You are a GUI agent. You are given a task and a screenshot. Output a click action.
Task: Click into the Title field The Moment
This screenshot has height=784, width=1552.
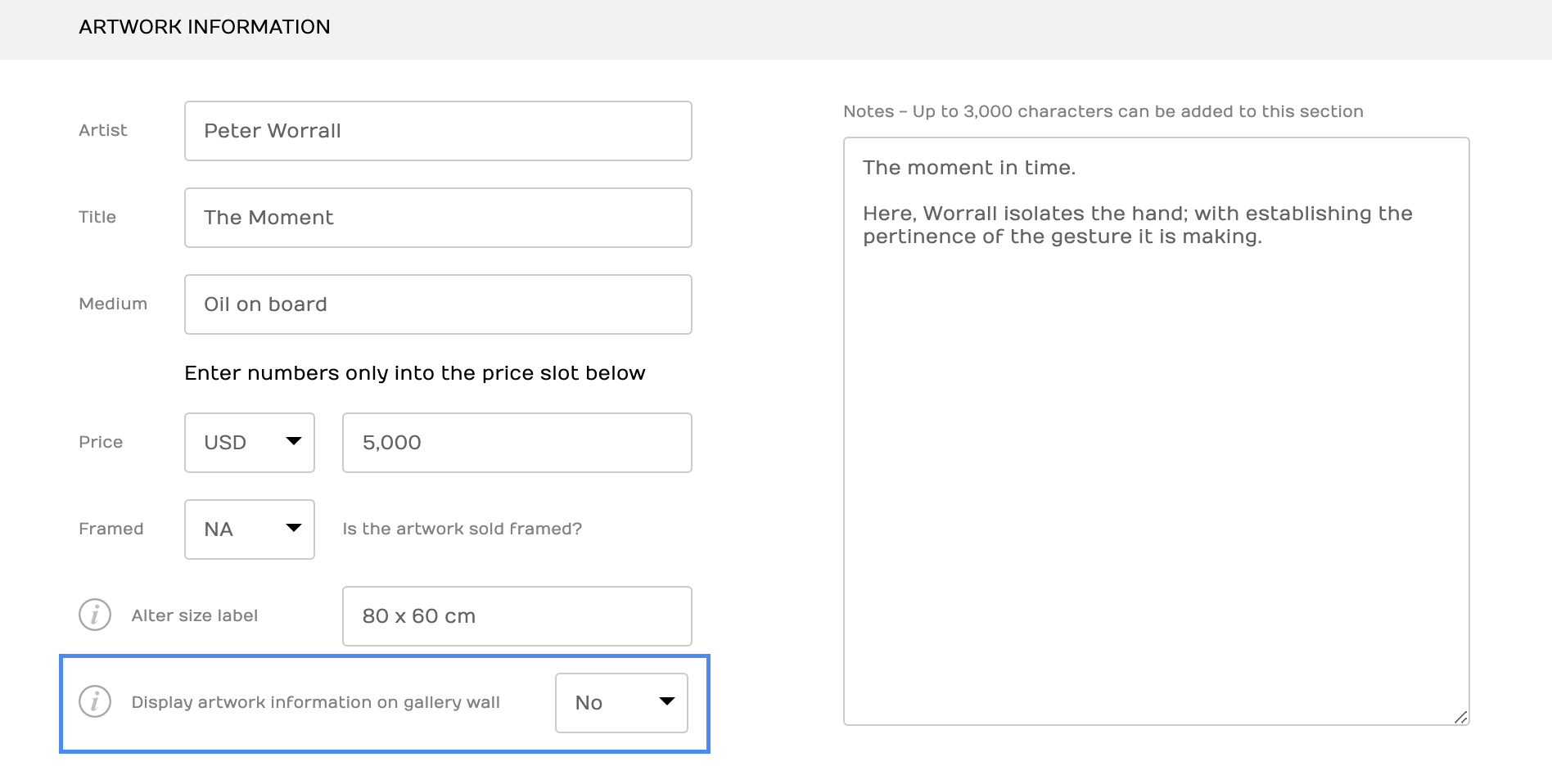(438, 218)
